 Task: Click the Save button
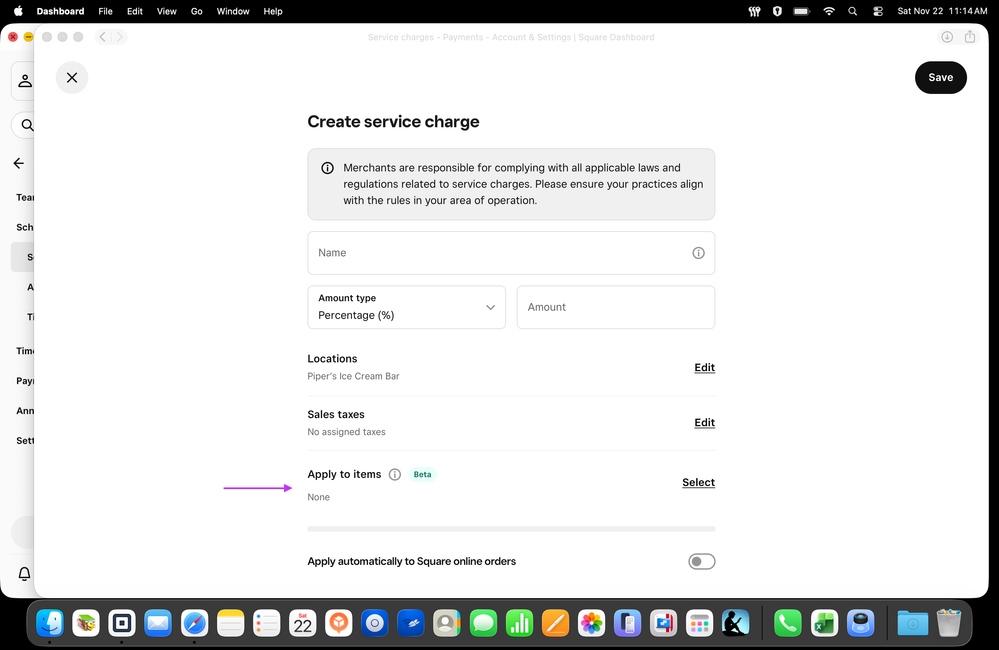(x=940, y=77)
